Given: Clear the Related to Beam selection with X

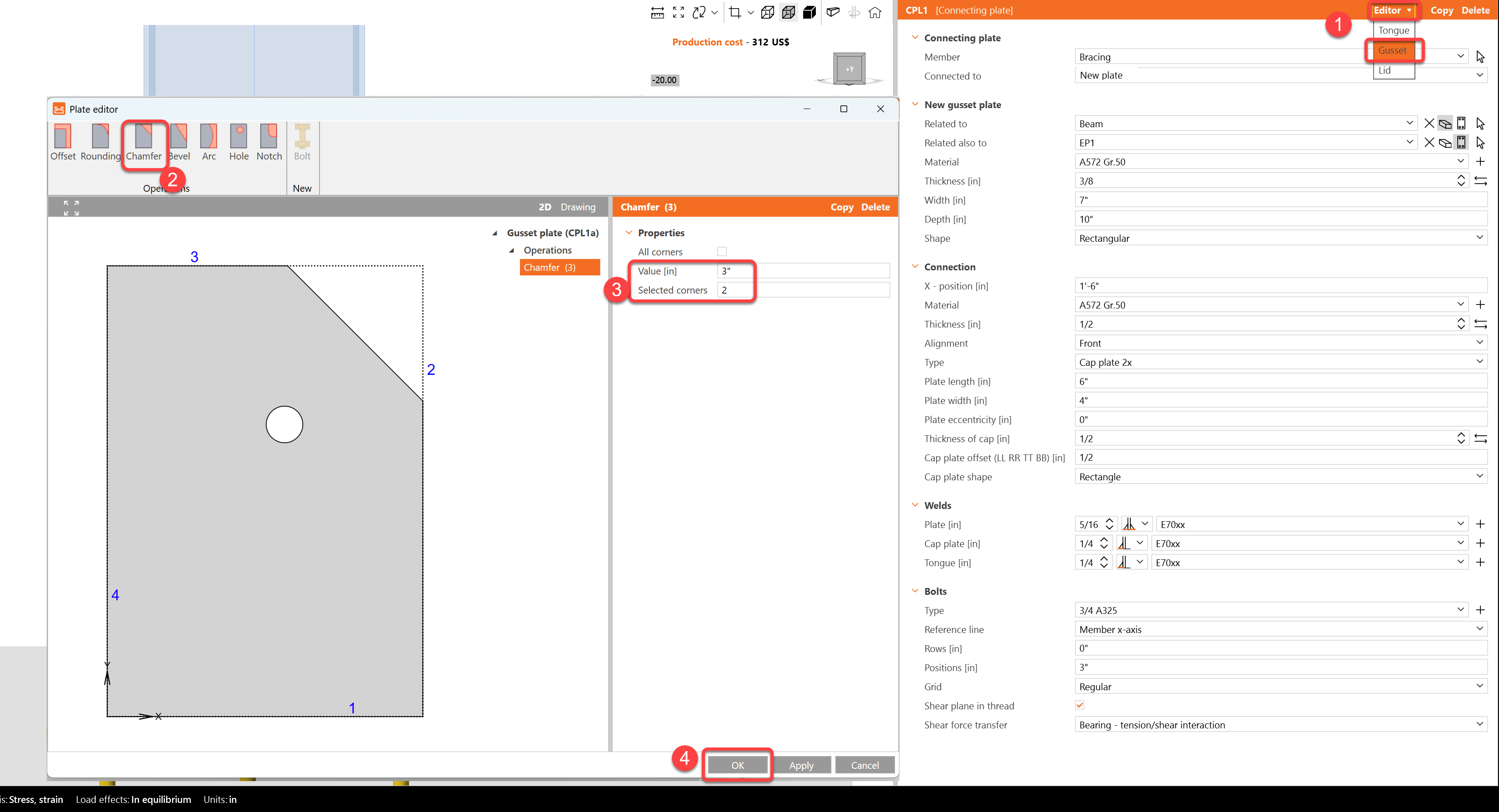Looking at the screenshot, I should pos(1429,123).
